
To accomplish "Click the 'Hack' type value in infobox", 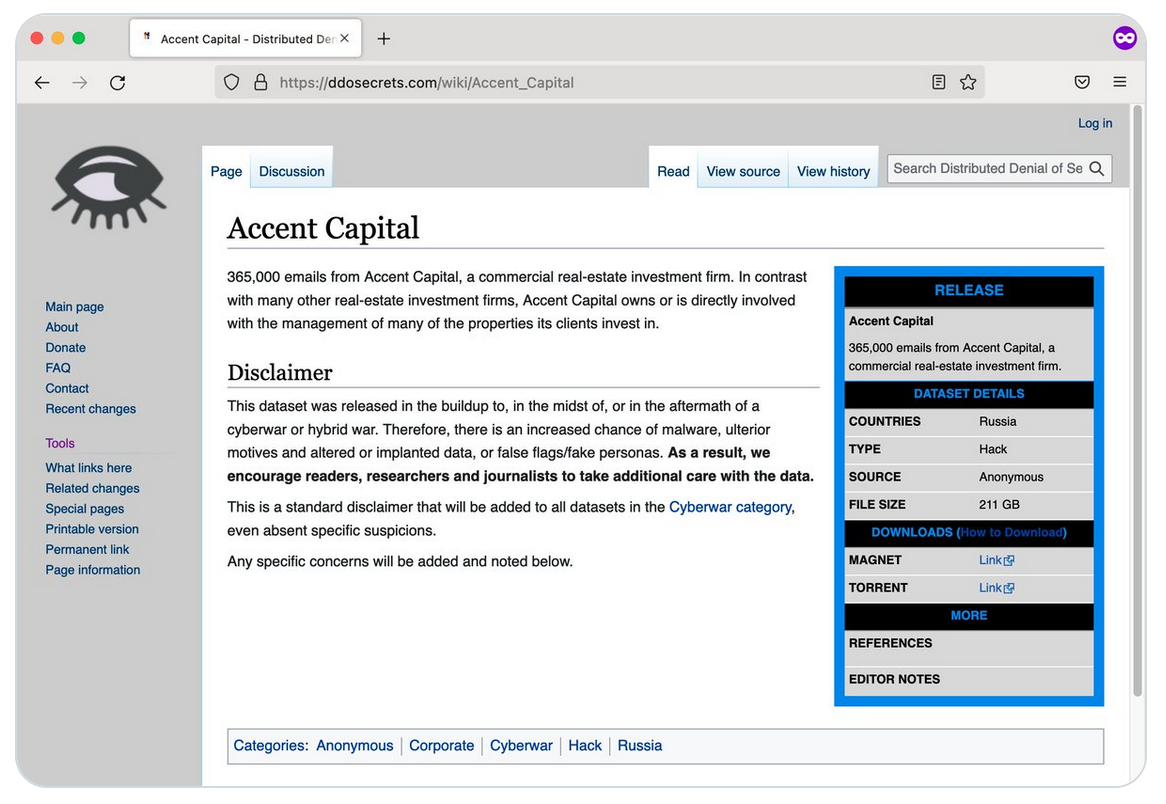I will (993, 449).
